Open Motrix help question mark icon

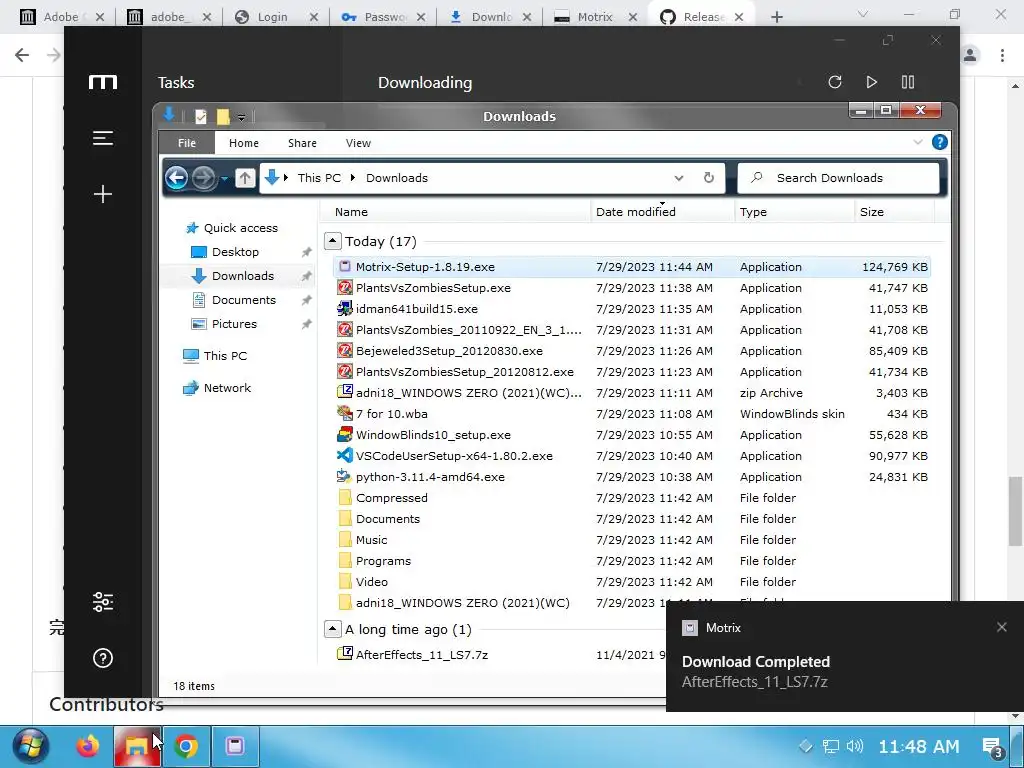point(103,658)
